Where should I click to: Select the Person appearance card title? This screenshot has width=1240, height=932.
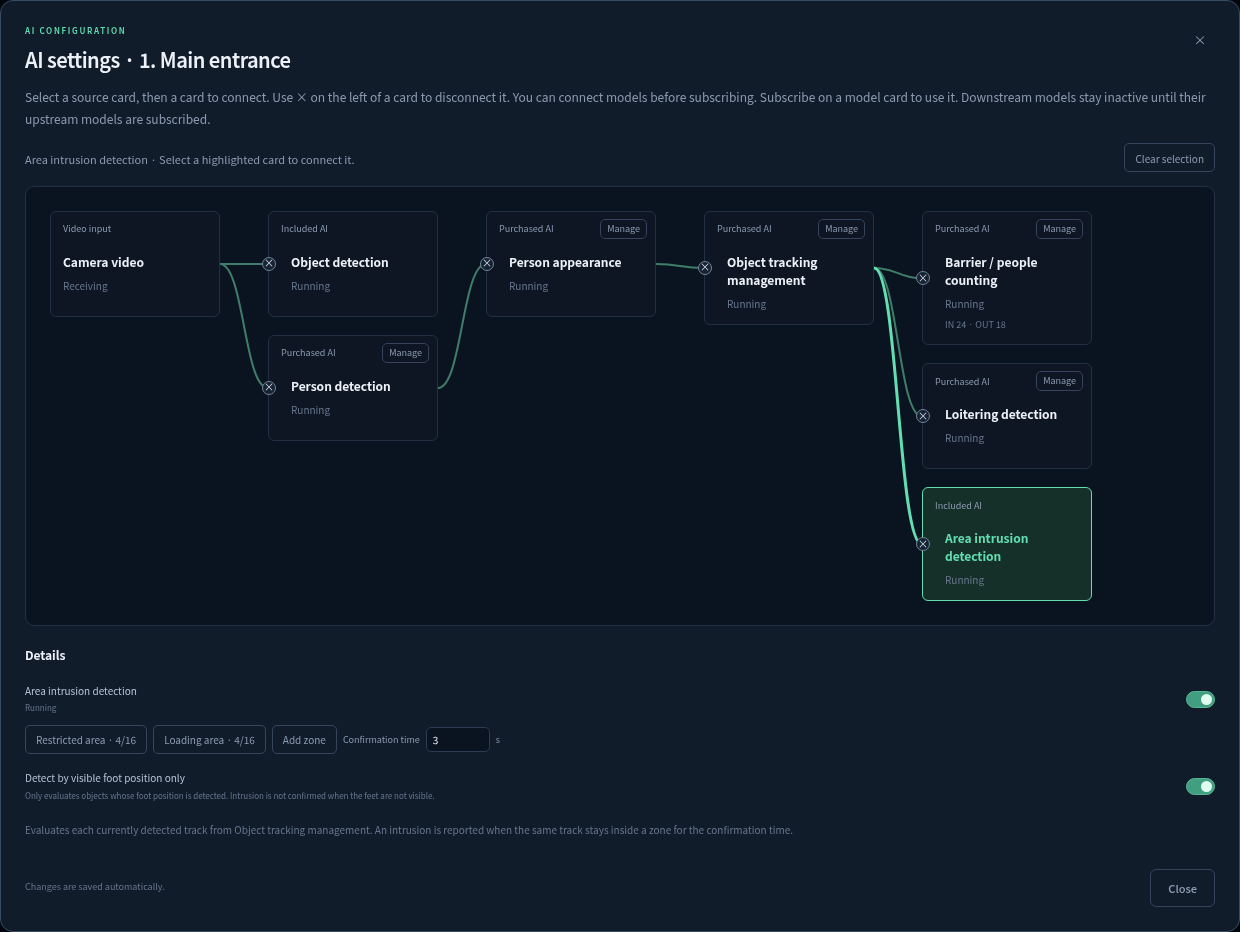coord(565,262)
